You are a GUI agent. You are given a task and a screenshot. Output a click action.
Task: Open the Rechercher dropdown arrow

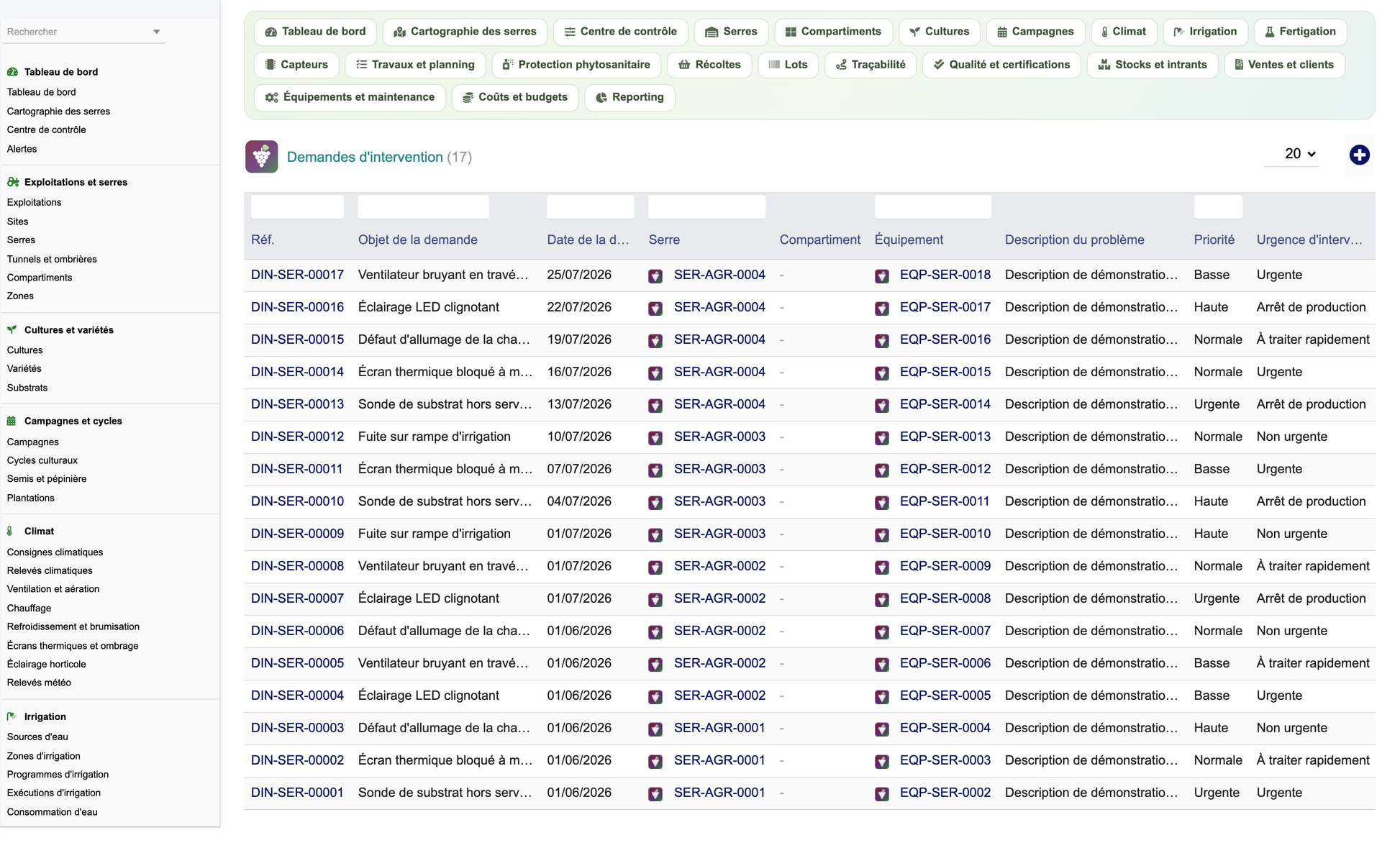[x=156, y=32]
